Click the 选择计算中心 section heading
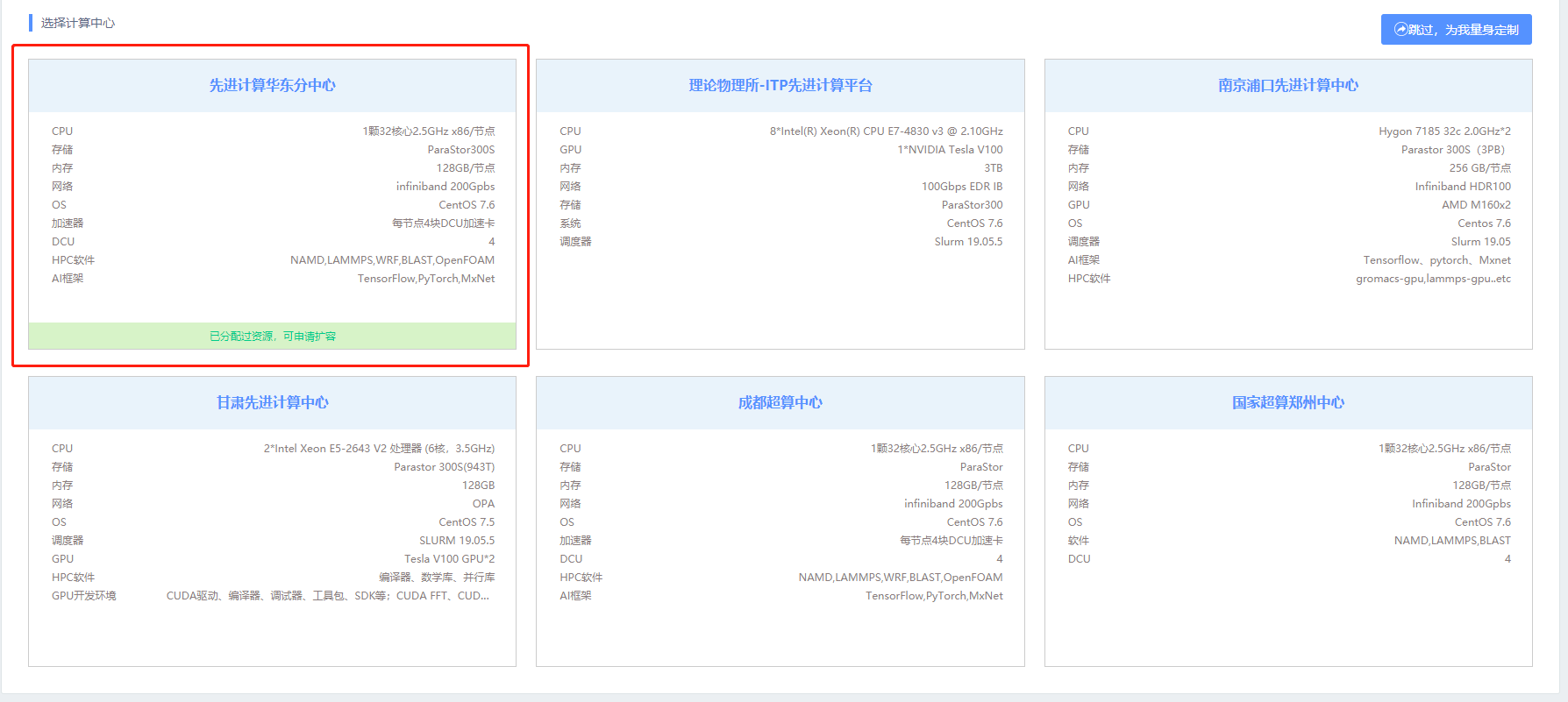The width and height of the screenshot is (1568, 702). click(x=77, y=23)
